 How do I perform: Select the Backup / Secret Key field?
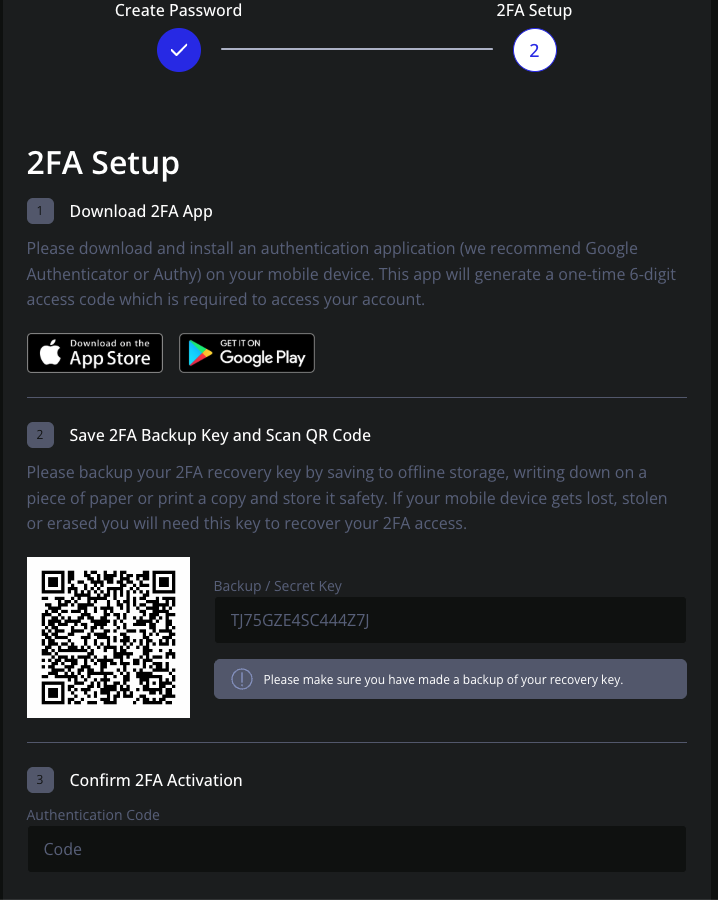[450, 620]
